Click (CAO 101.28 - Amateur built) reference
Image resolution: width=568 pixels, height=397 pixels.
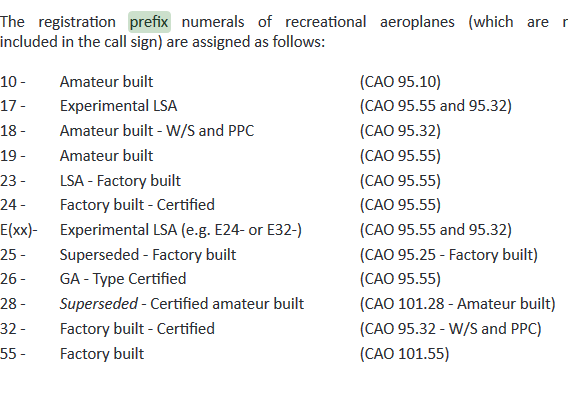pos(458,304)
